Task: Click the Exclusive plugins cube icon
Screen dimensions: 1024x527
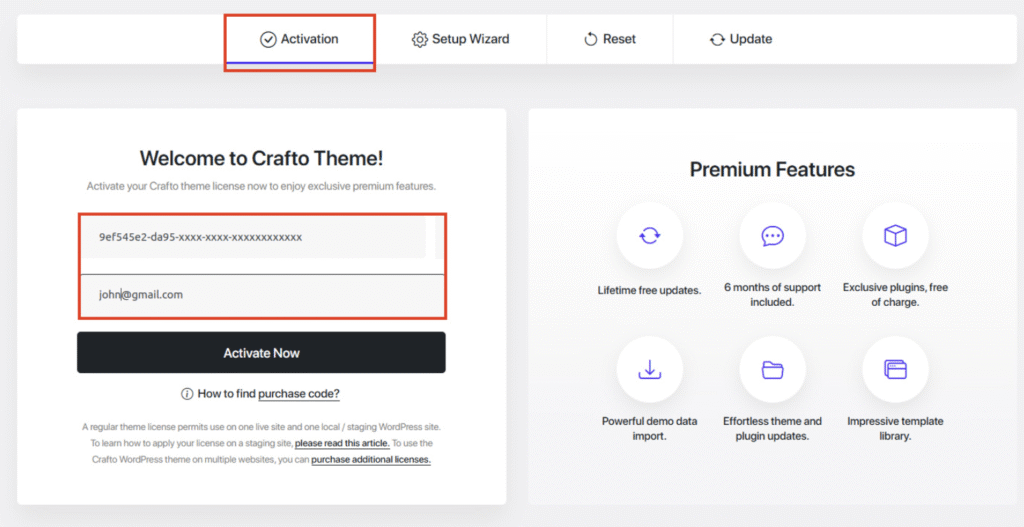Action: coord(895,236)
